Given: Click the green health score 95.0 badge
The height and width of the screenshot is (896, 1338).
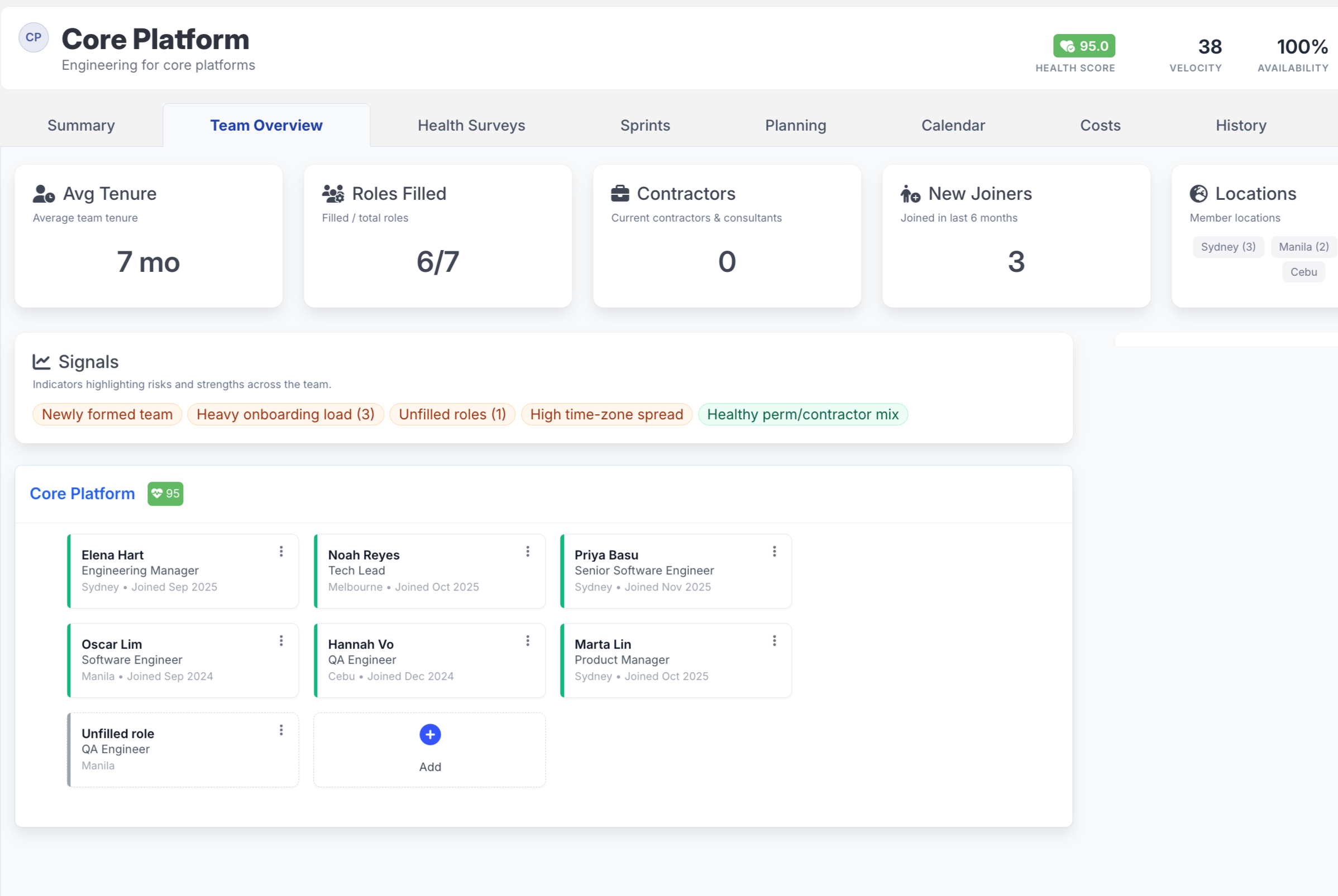Looking at the screenshot, I should [x=1084, y=46].
